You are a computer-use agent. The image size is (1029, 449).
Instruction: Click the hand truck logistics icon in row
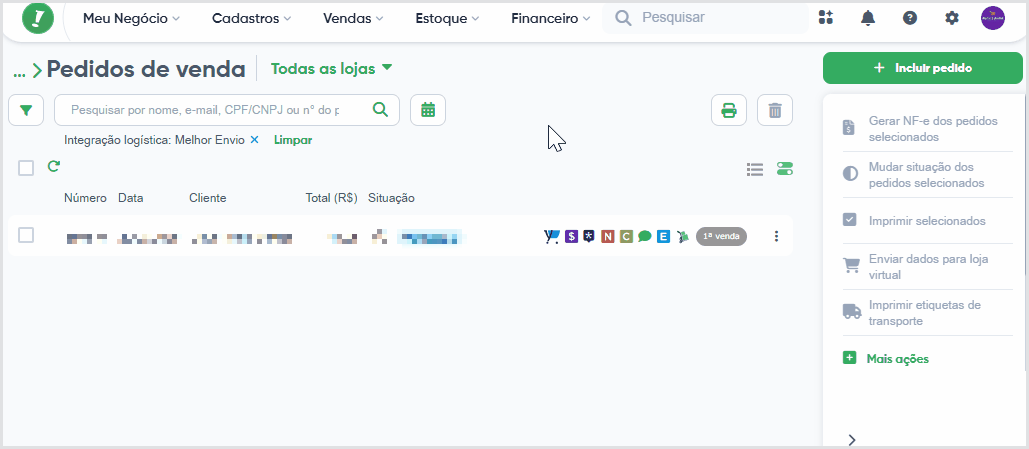(682, 236)
